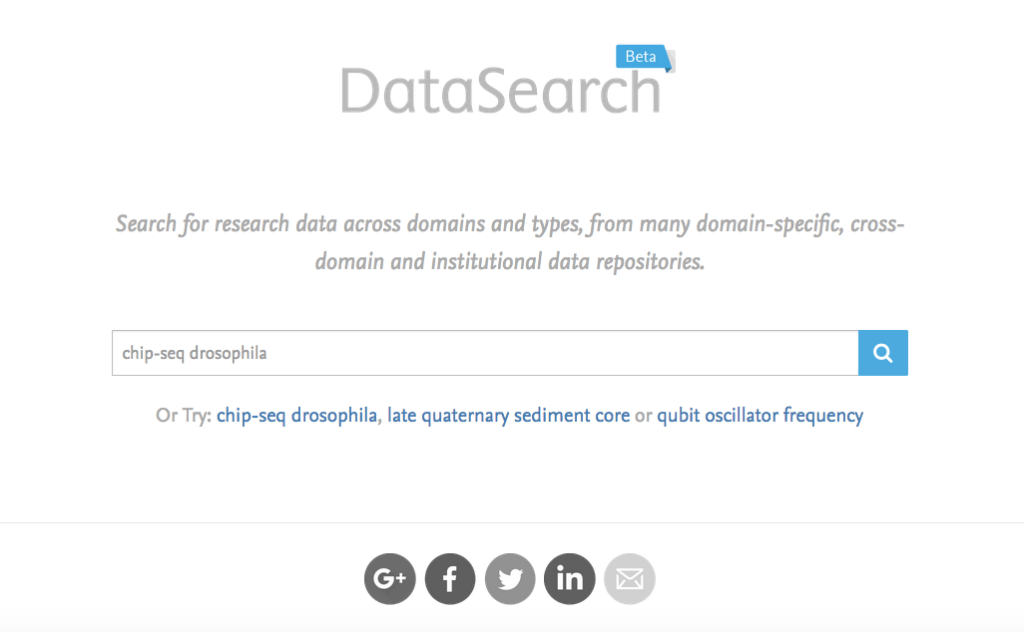Click the 'Or Try:' suggestions line
The width and height of the screenshot is (1024, 632).
pyautogui.click(x=186, y=415)
